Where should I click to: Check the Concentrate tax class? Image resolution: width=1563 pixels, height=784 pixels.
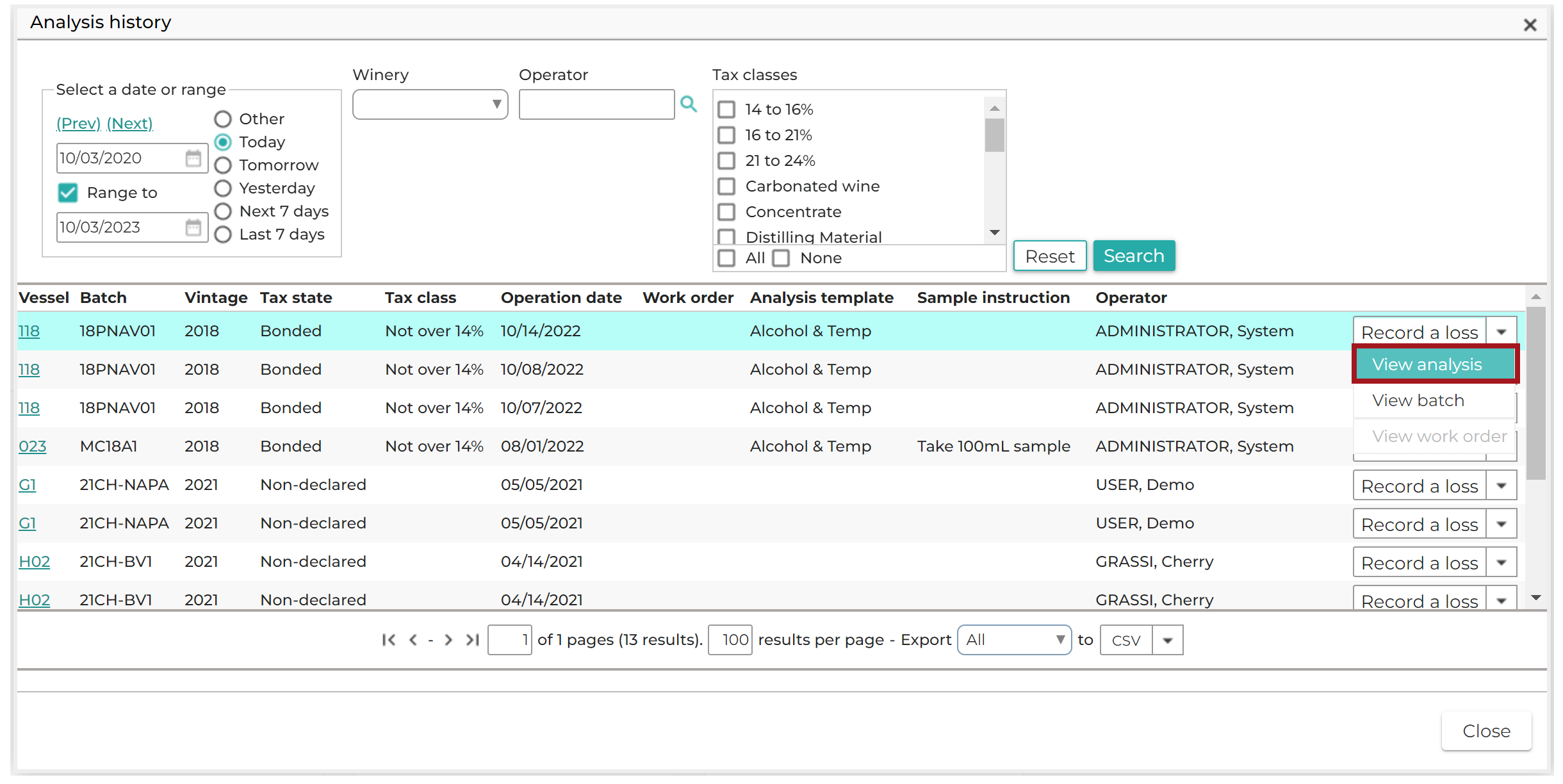[726, 212]
